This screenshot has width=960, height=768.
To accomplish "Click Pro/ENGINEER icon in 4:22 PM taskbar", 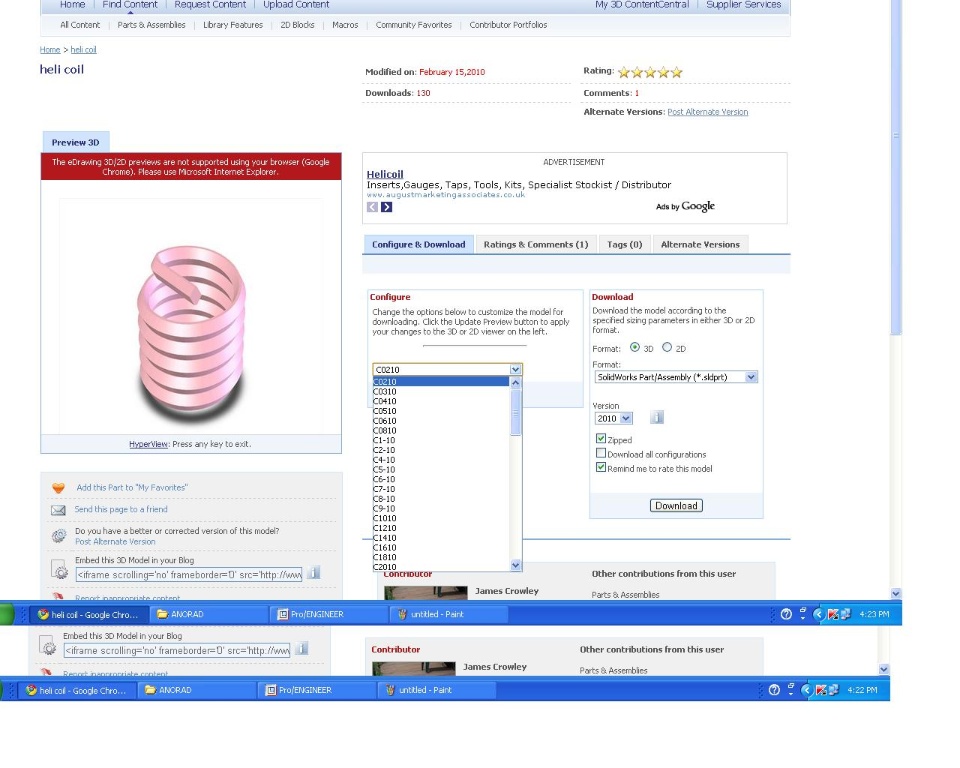I will pyautogui.click(x=270, y=690).
